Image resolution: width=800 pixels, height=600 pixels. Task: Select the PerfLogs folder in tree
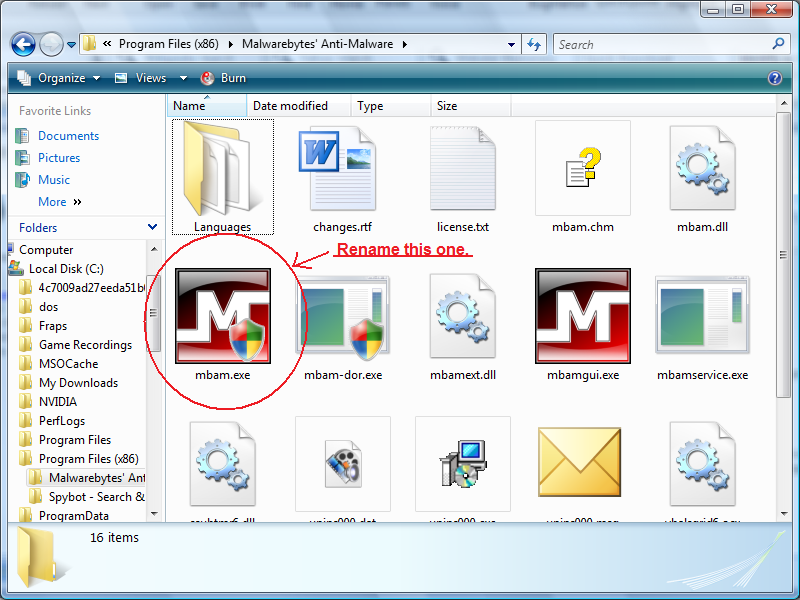(62, 421)
